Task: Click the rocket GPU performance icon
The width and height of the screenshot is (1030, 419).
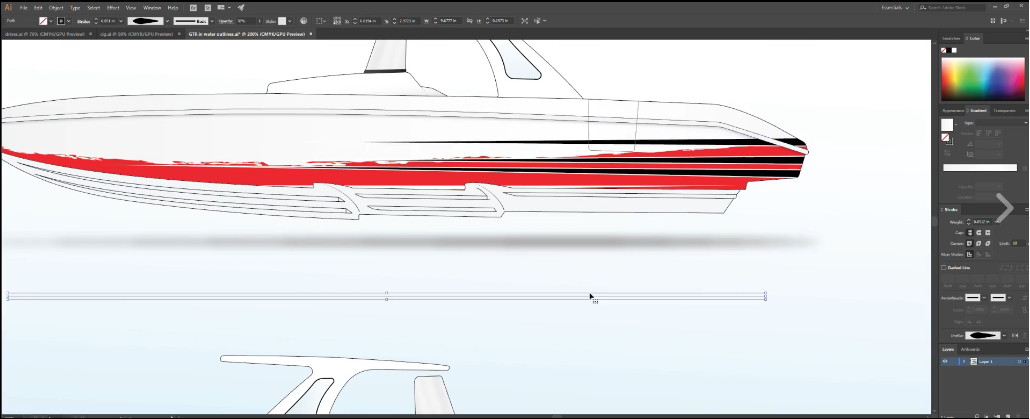Action: point(241,7)
